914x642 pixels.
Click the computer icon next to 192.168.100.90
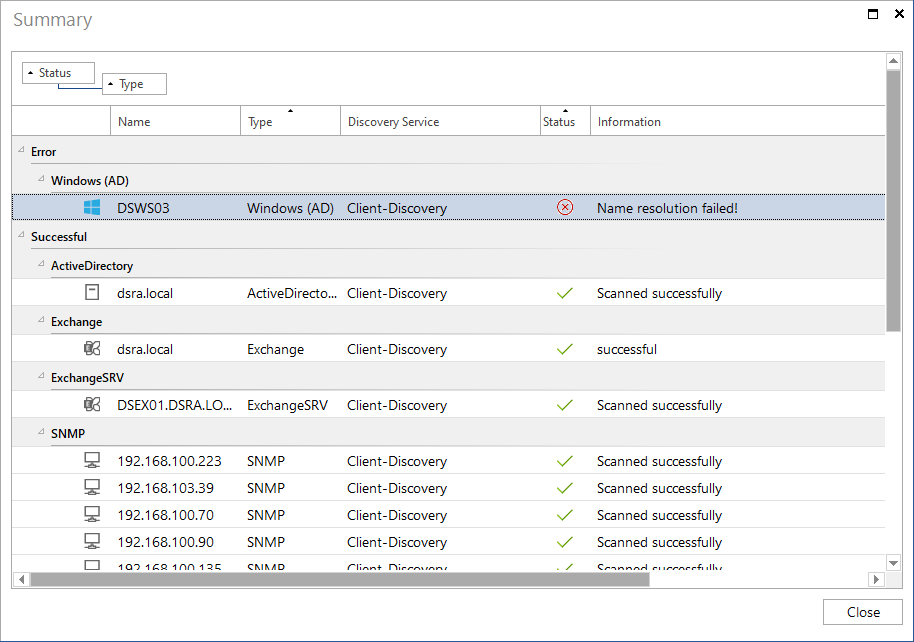pos(92,542)
